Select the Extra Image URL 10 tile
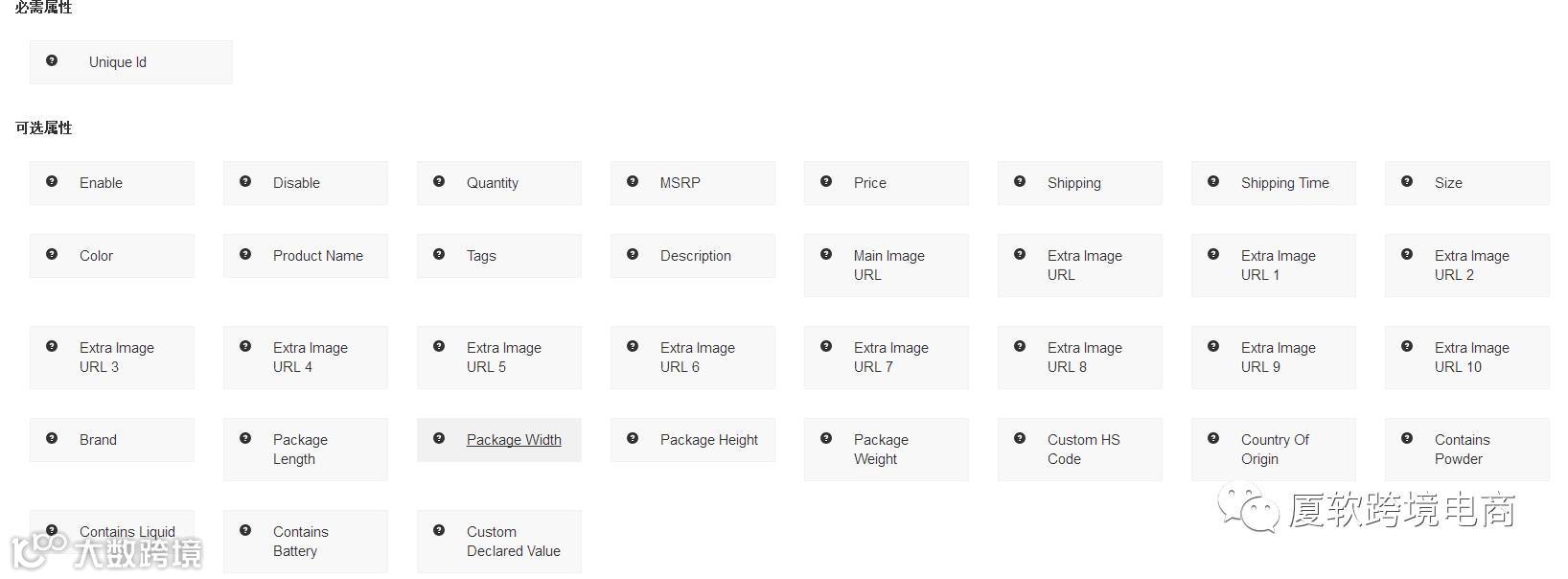This screenshot has width=1568, height=579. 1467,358
